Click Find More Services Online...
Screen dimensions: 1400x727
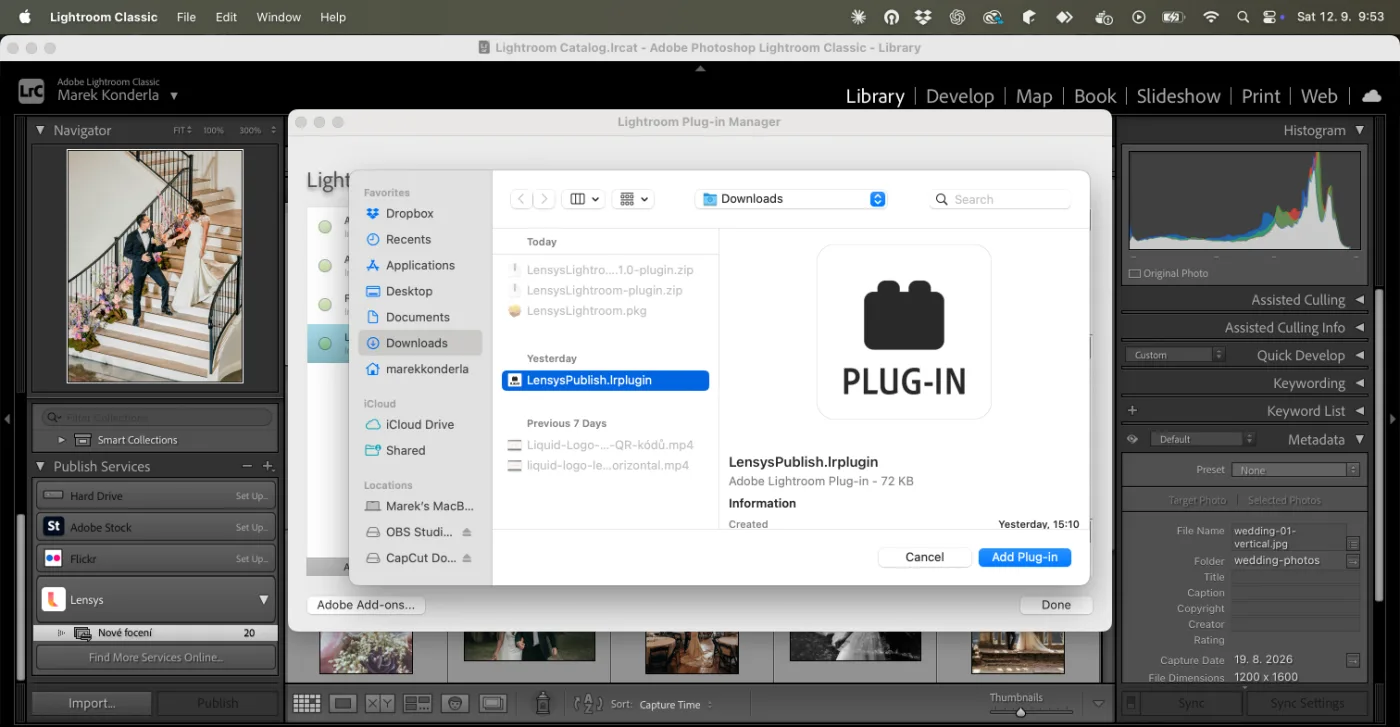[x=156, y=657]
